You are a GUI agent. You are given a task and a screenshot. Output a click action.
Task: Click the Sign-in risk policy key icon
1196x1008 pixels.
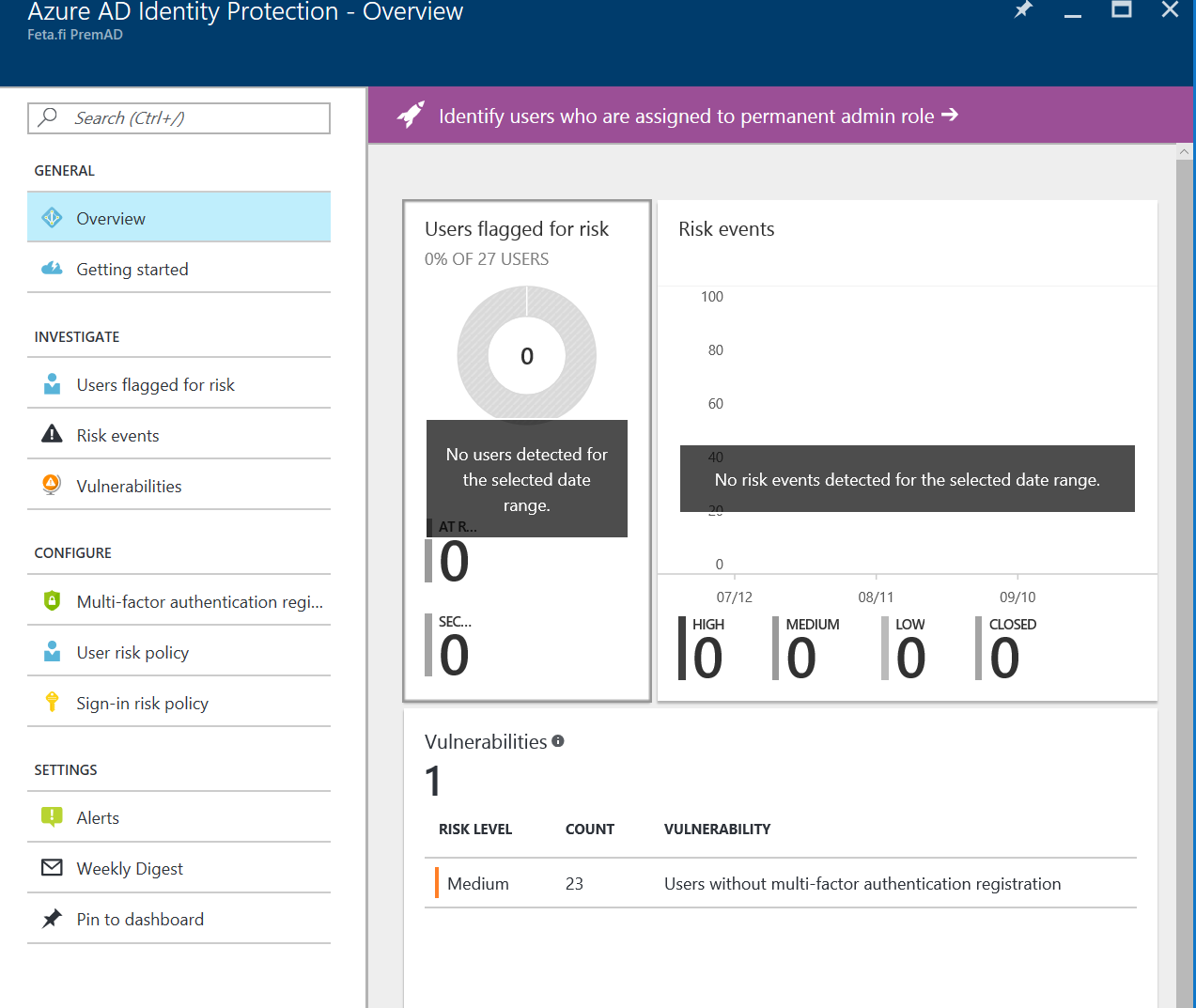[52, 702]
